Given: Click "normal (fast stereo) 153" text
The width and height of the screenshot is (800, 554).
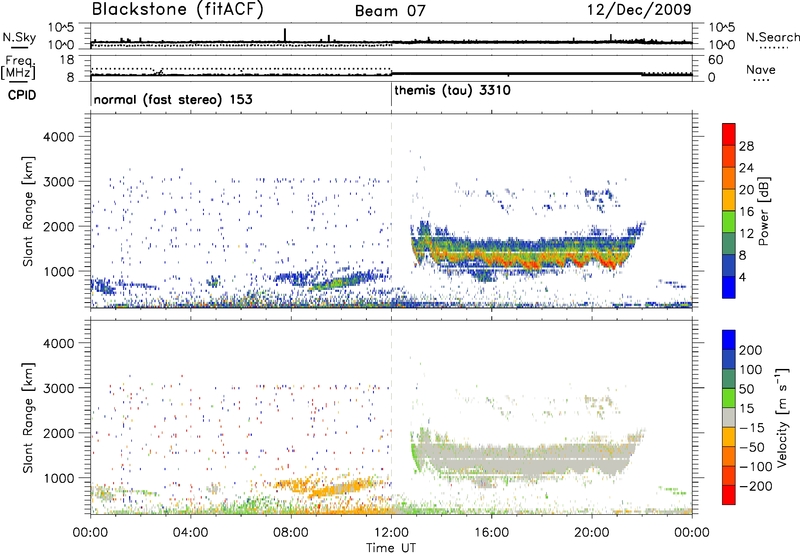Looking at the screenshot, I should point(173,99).
